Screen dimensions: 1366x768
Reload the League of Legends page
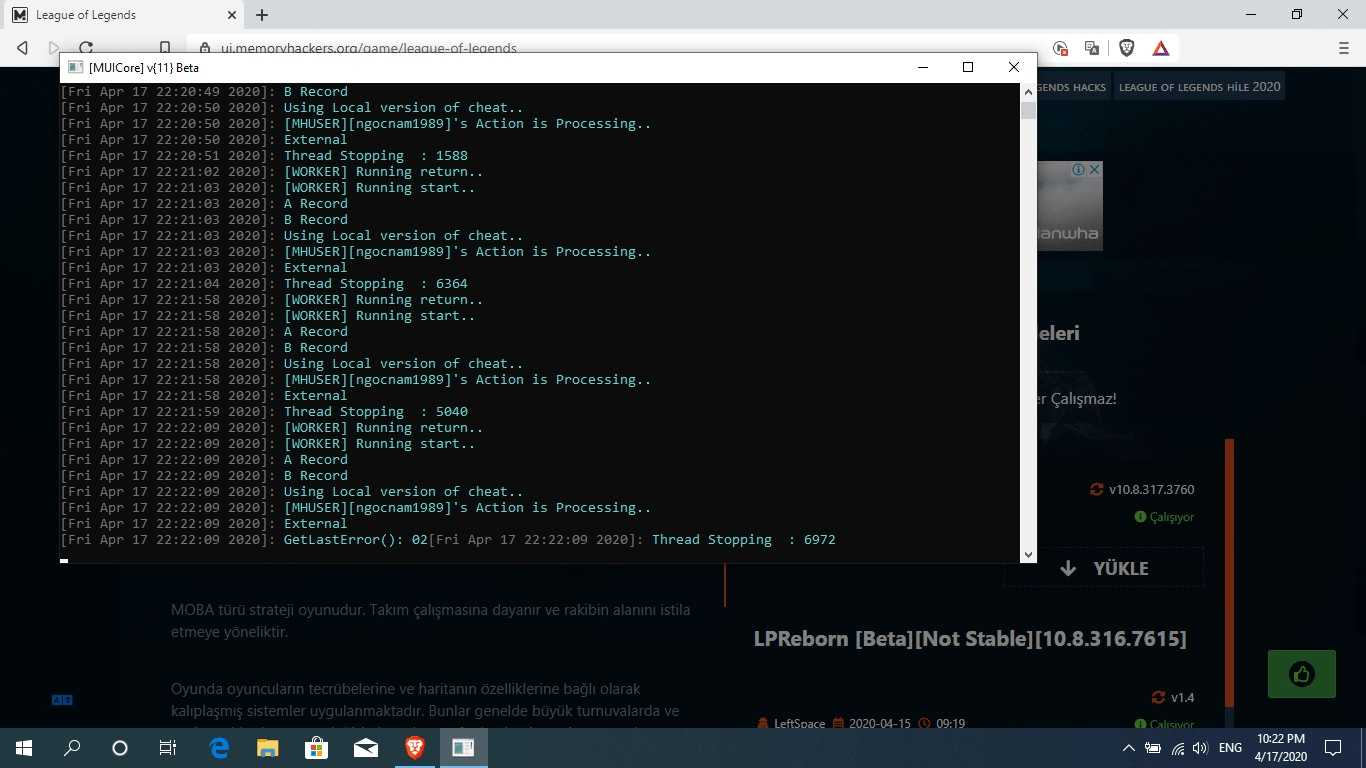[86, 48]
